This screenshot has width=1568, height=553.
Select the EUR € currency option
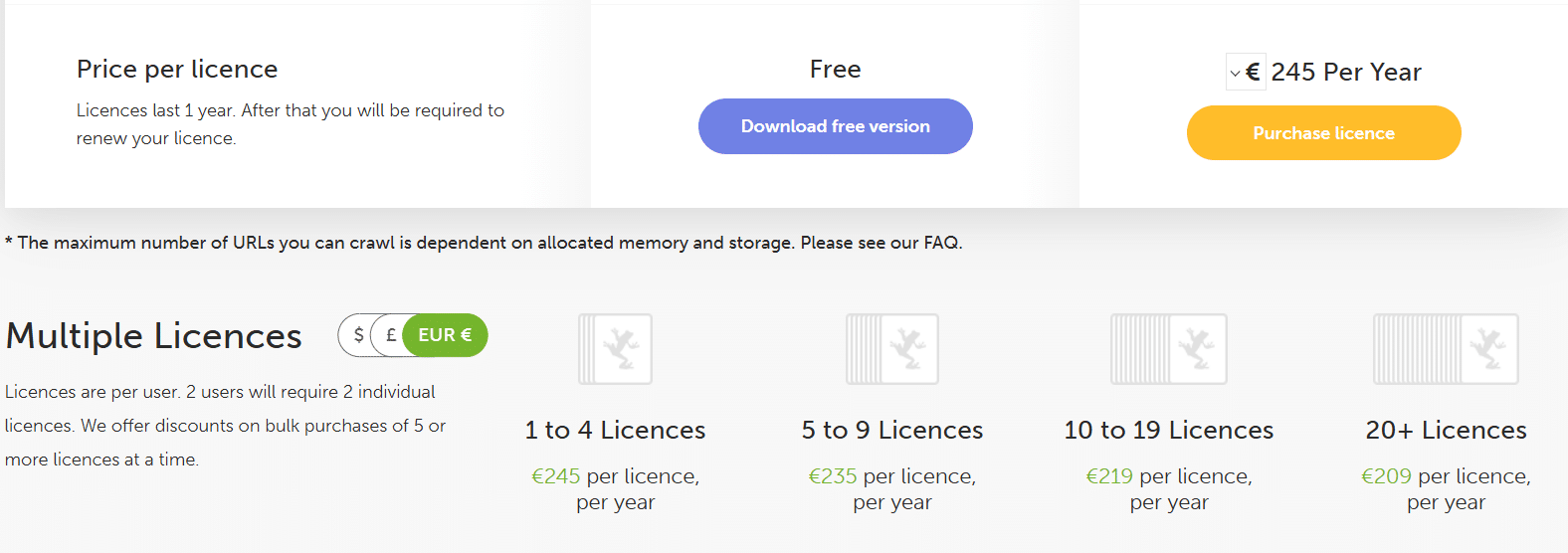coord(445,335)
